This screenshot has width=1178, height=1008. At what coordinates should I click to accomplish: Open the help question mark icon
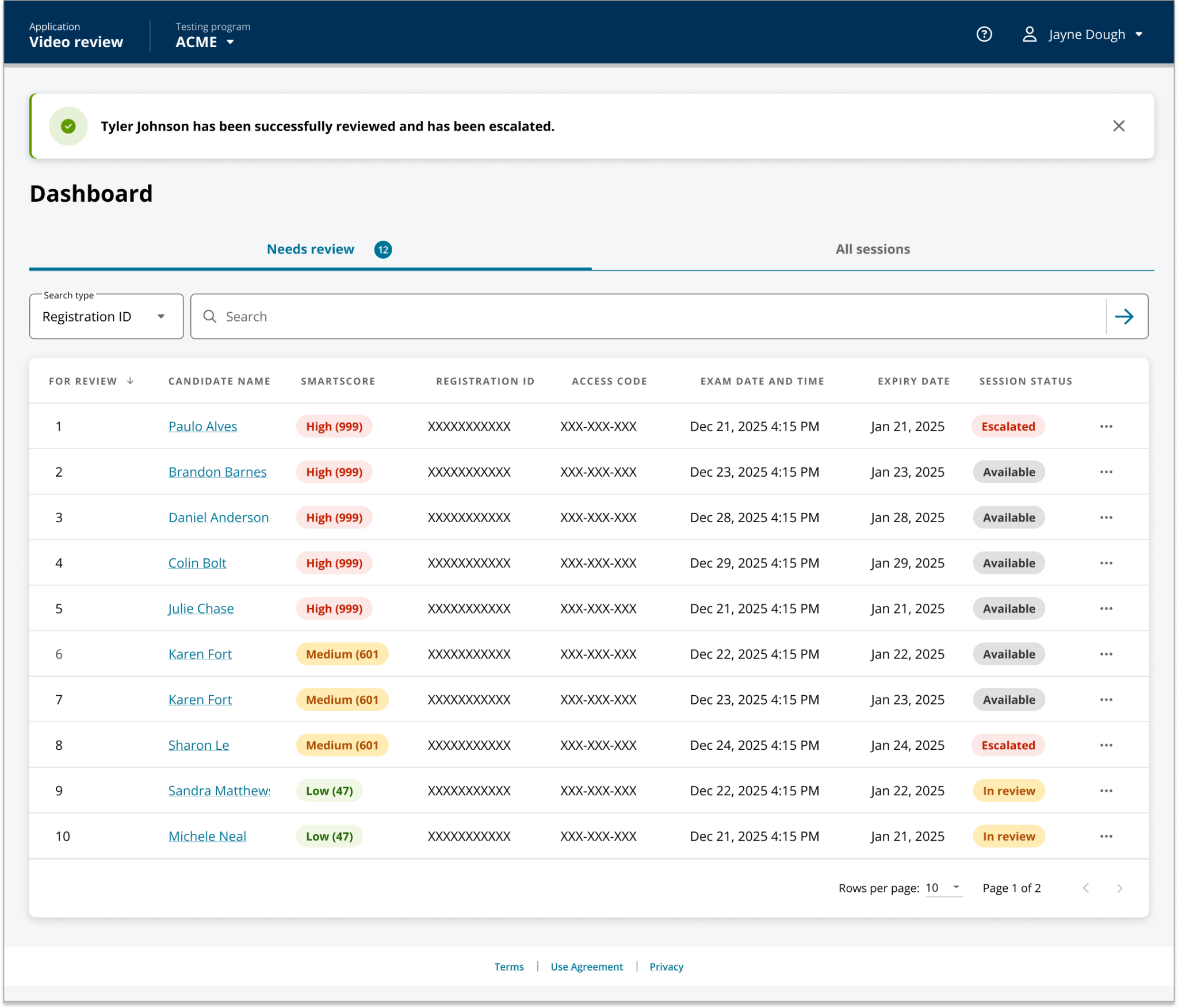984,35
